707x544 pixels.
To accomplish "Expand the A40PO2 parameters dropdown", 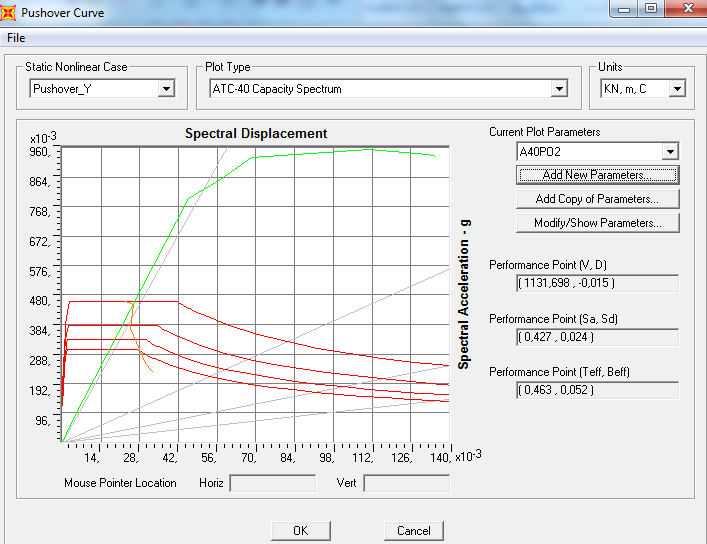I will [670, 152].
